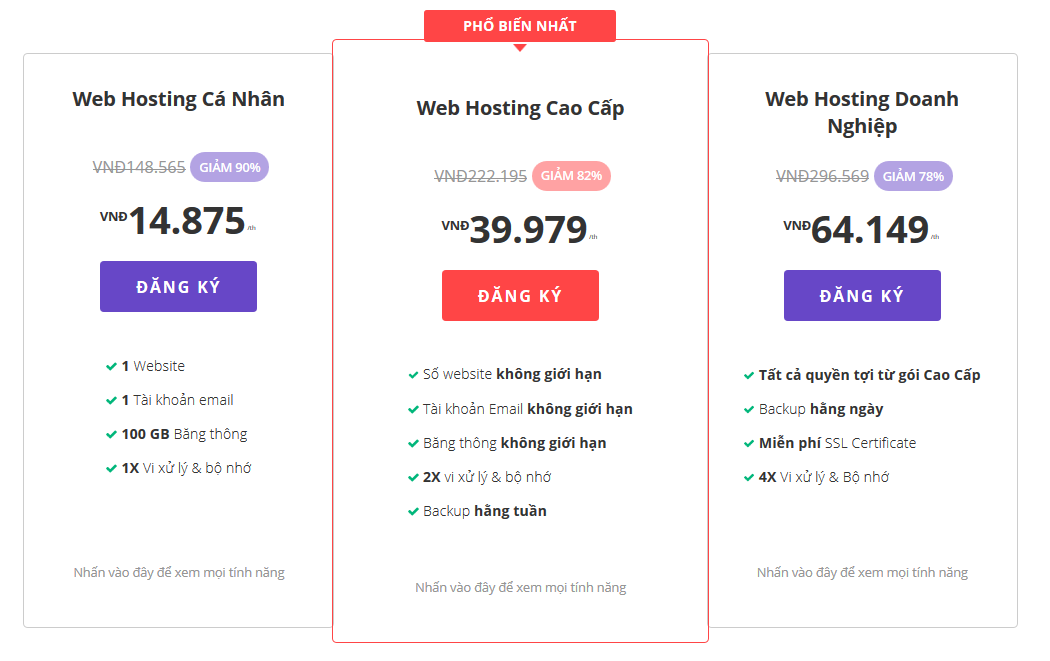Click ĐĂNG KÝ under Web Hosting Cá Nhân

(x=178, y=287)
